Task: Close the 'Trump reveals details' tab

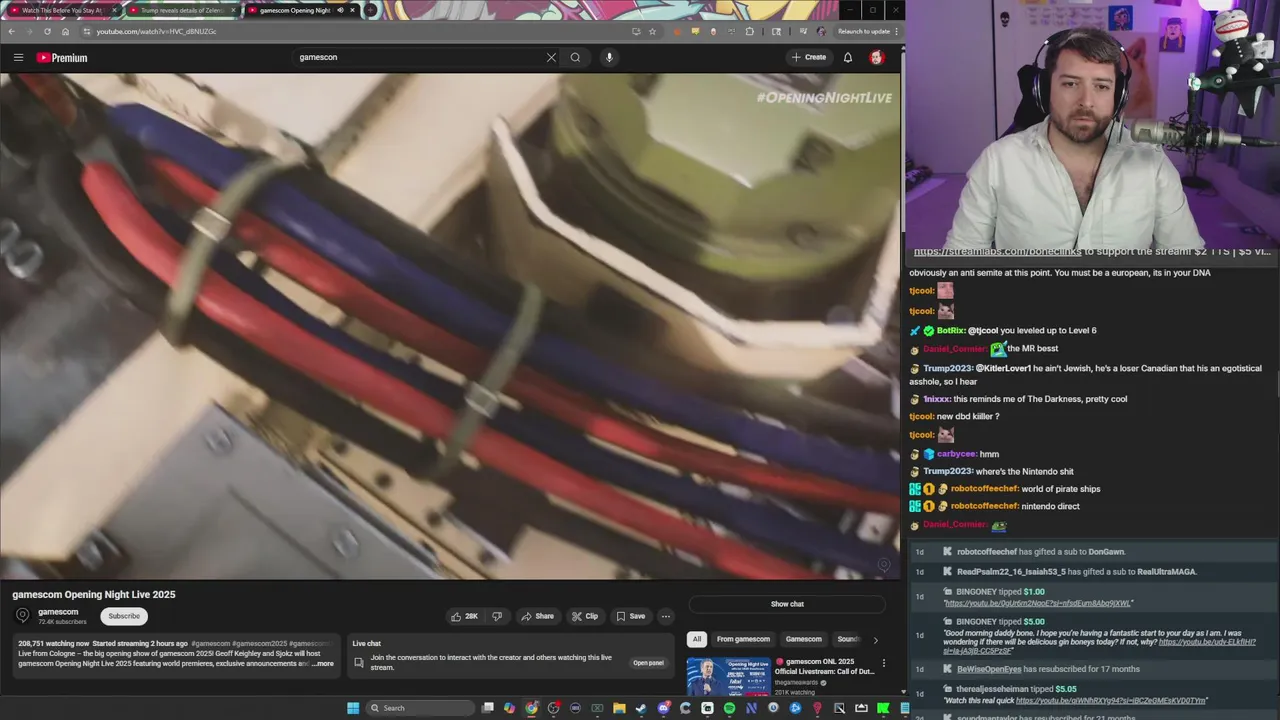Action: 233,10
